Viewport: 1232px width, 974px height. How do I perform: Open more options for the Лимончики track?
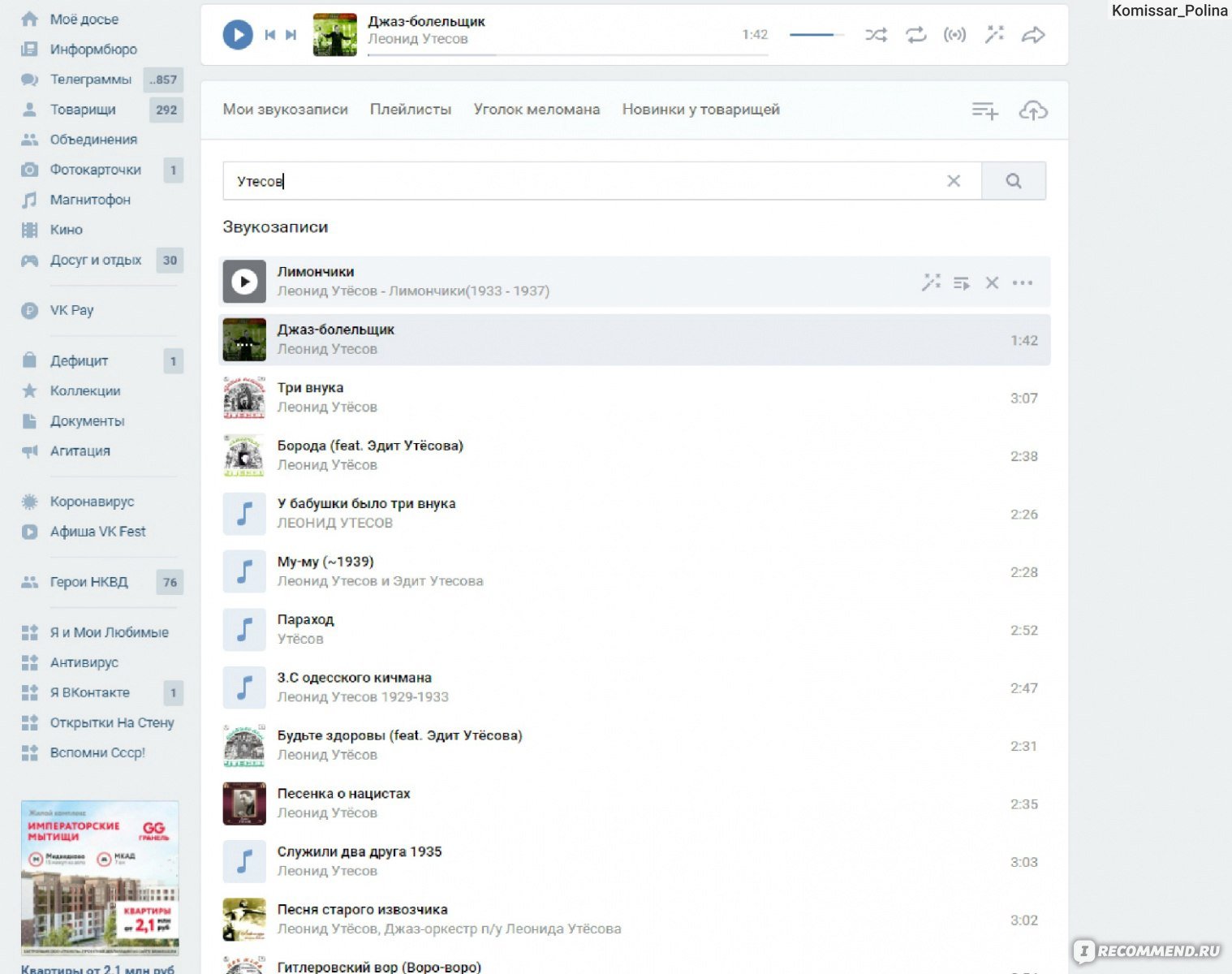(x=1023, y=283)
